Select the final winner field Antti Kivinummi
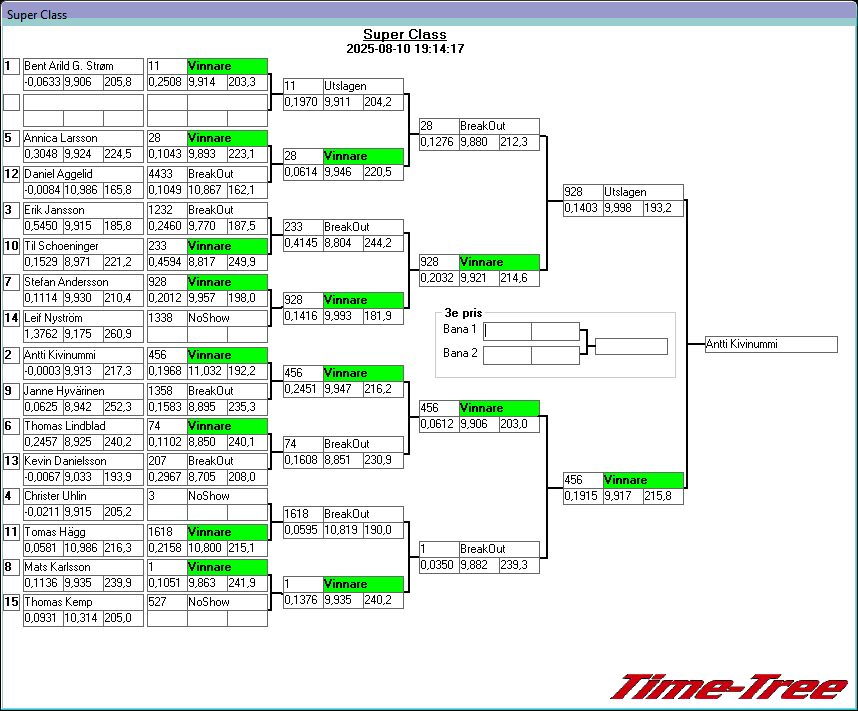Image resolution: width=858 pixels, height=711 pixels. pos(770,344)
